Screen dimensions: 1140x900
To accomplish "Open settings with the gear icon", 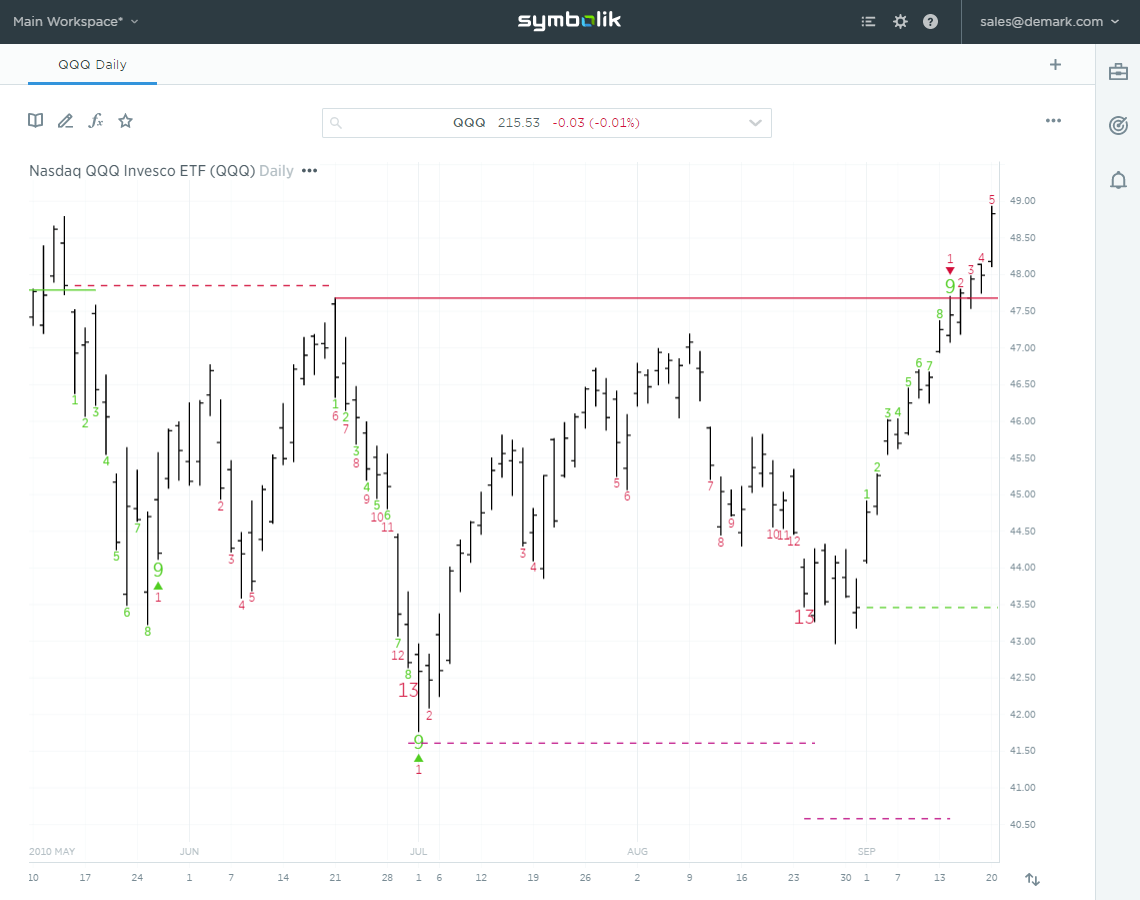I will click(900, 20).
